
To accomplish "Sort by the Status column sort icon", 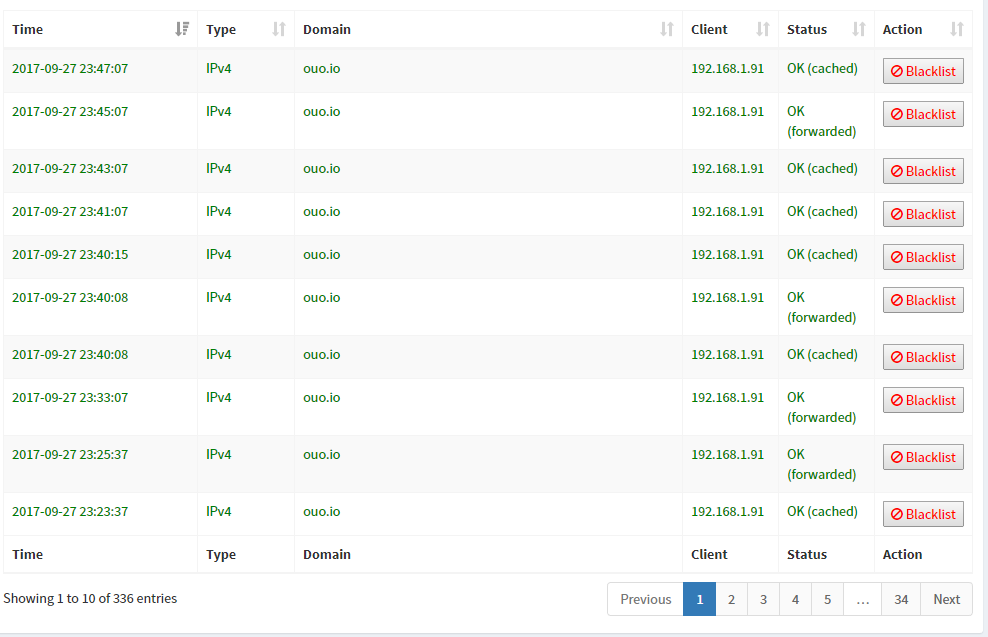I will coord(859,29).
